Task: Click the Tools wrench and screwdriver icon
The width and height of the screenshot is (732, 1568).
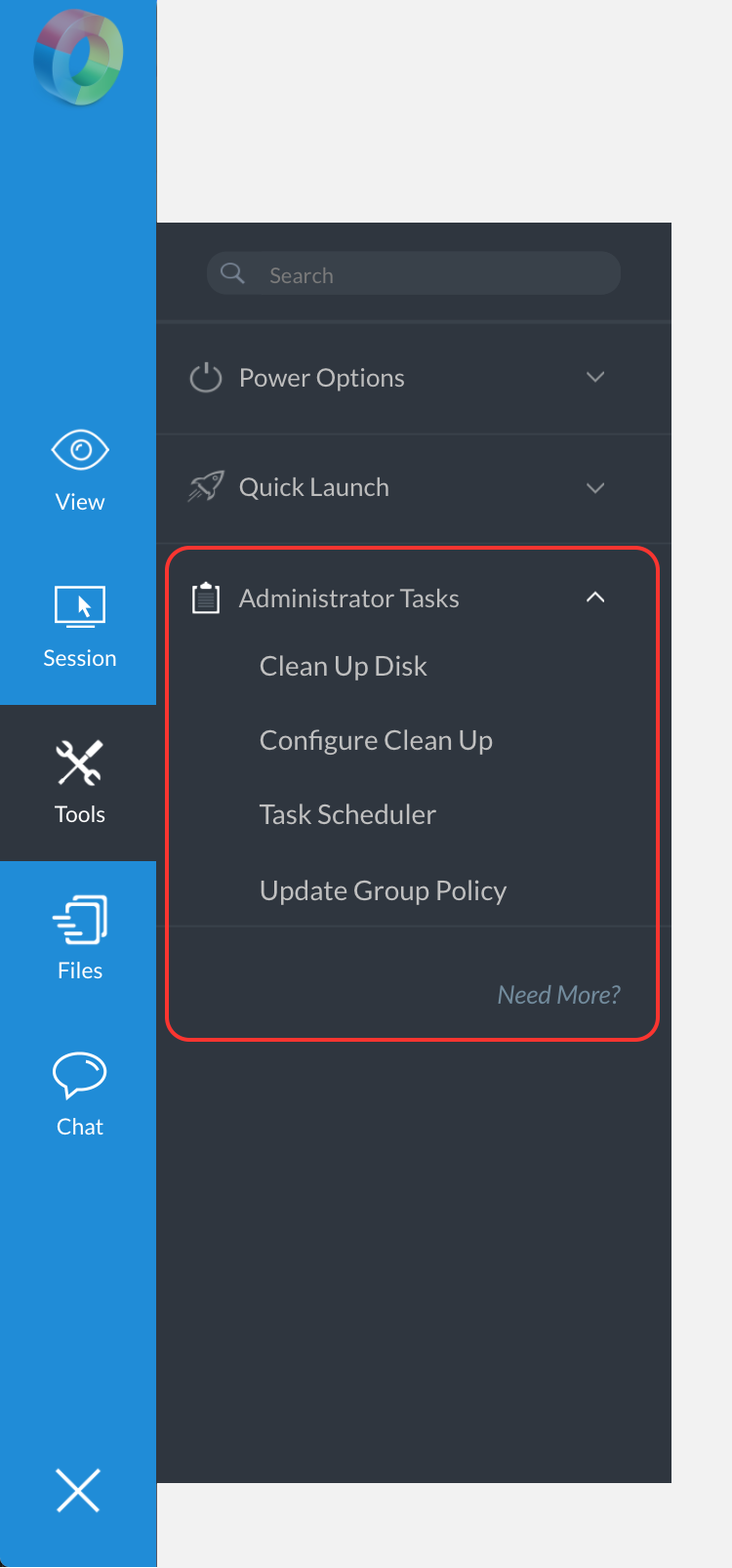Action: (80, 763)
